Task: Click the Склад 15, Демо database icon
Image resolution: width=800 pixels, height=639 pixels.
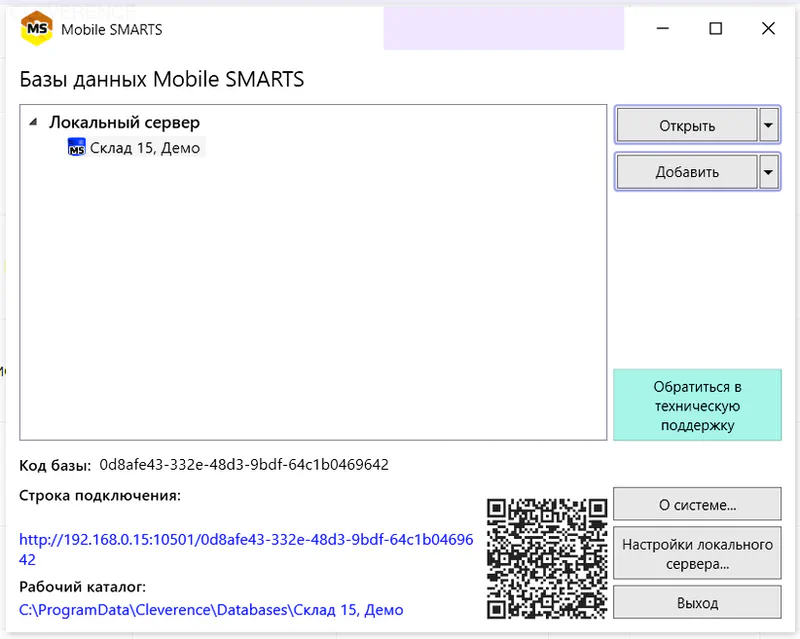Action: point(76,146)
